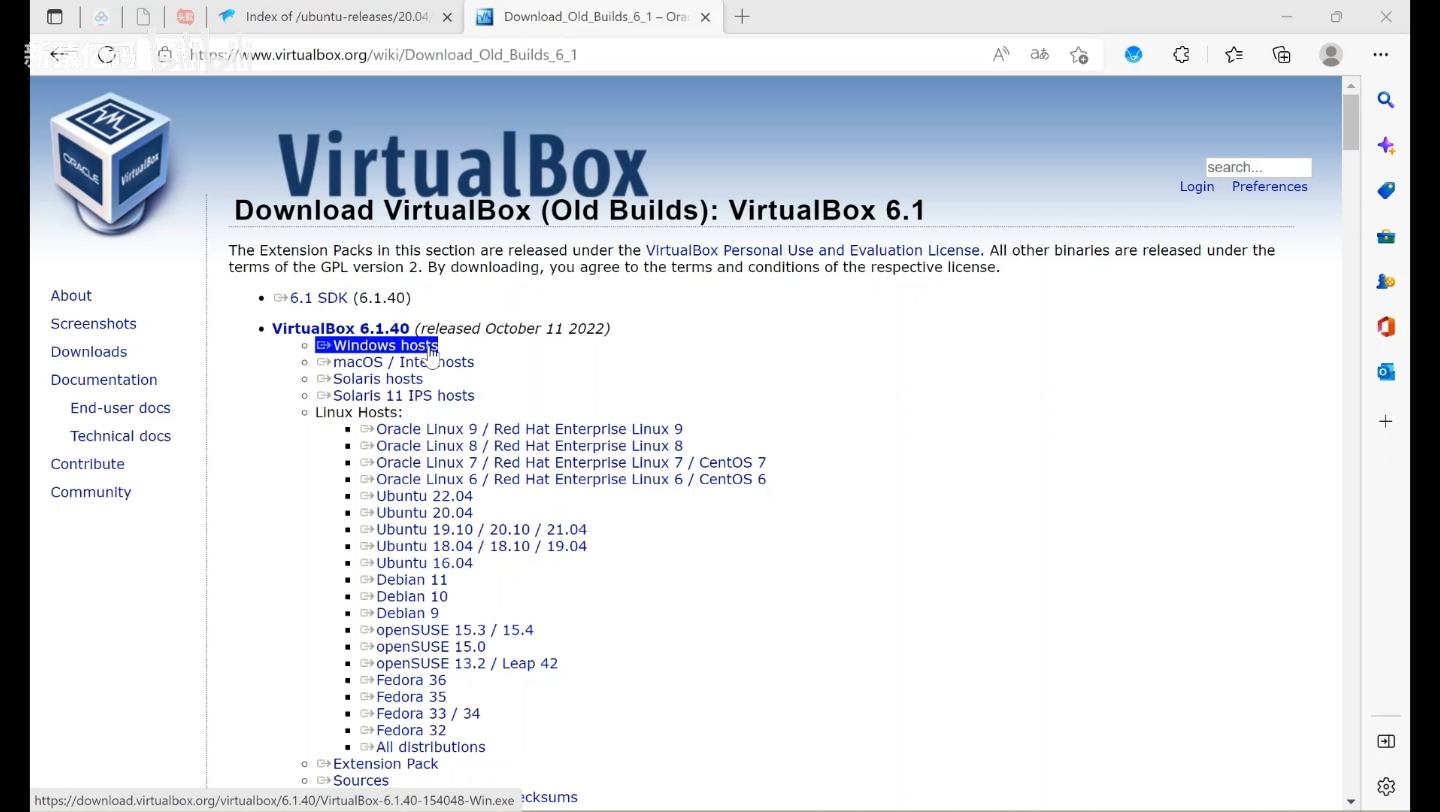1440x812 pixels.
Task: Open the VirtualBox Personal Use and Evaluation License
Action: tap(813, 251)
